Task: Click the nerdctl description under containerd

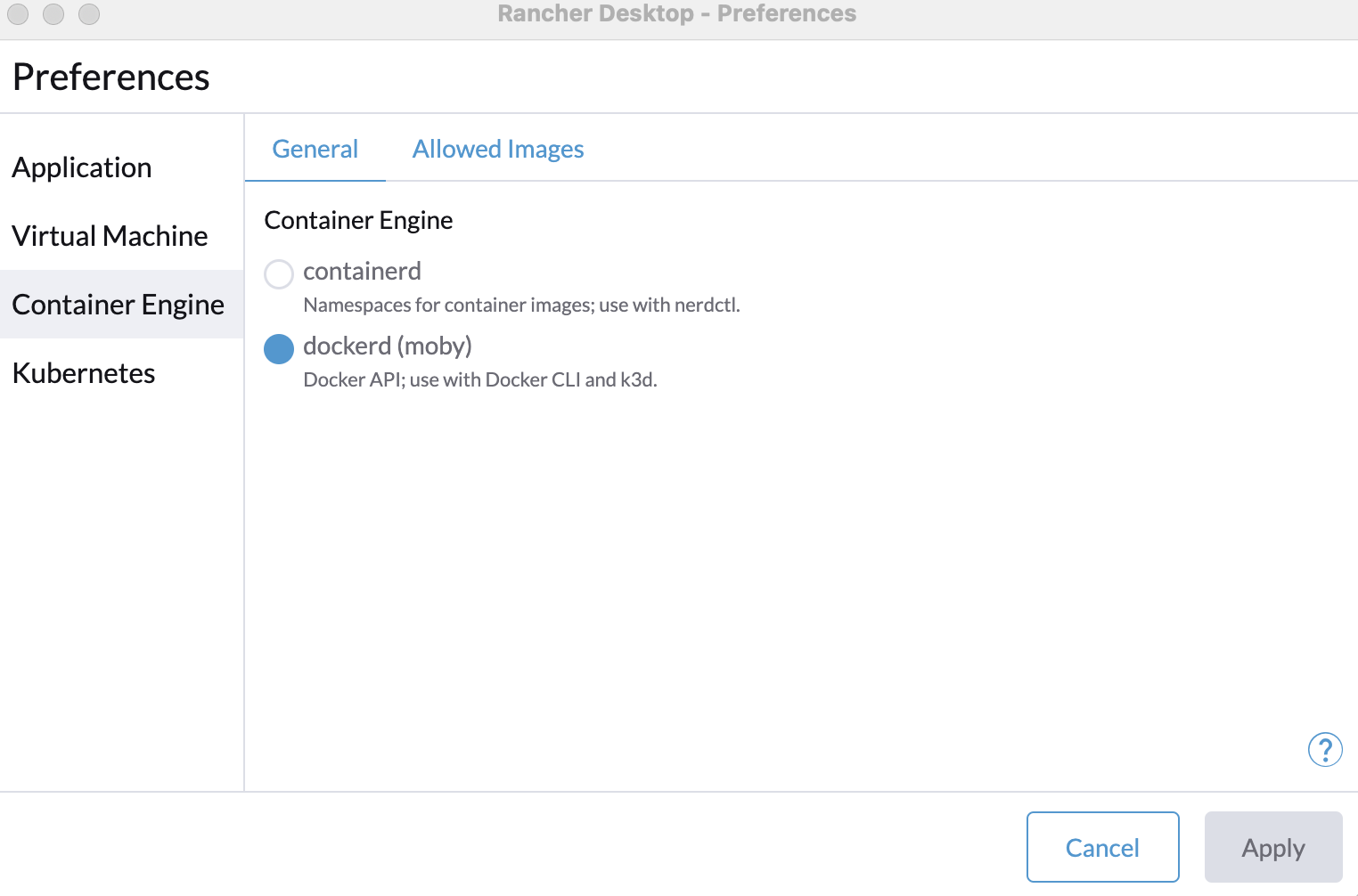Action: (x=521, y=305)
